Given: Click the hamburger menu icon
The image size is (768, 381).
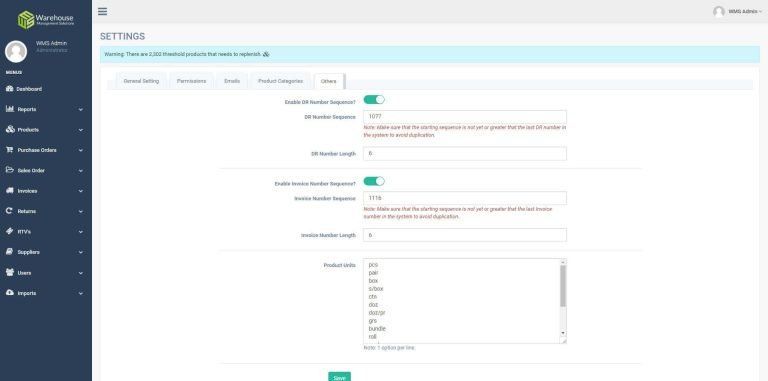Looking at the screenshot, I should [102, 11].
